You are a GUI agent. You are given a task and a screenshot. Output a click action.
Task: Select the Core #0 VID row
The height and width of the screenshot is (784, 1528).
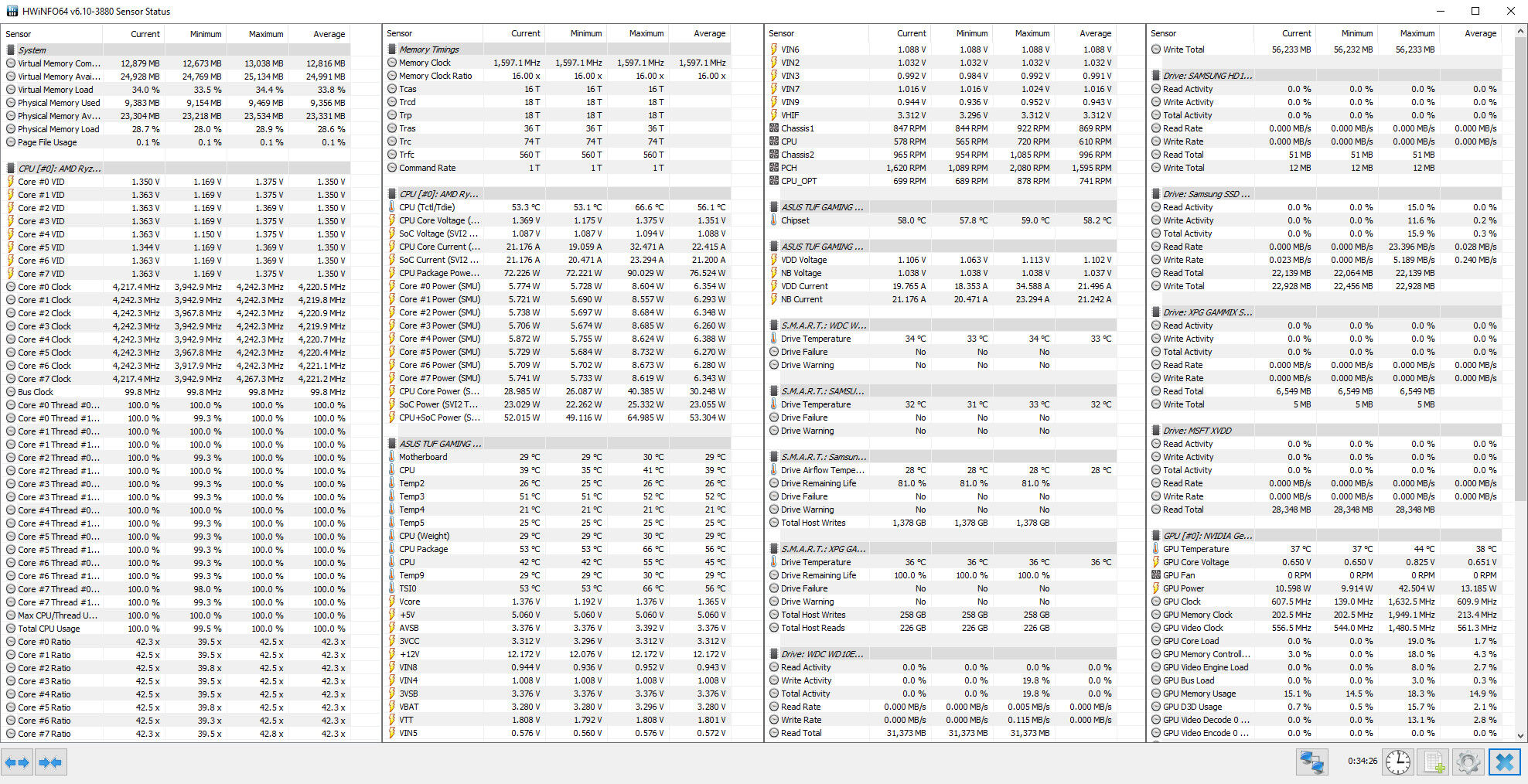176,182
